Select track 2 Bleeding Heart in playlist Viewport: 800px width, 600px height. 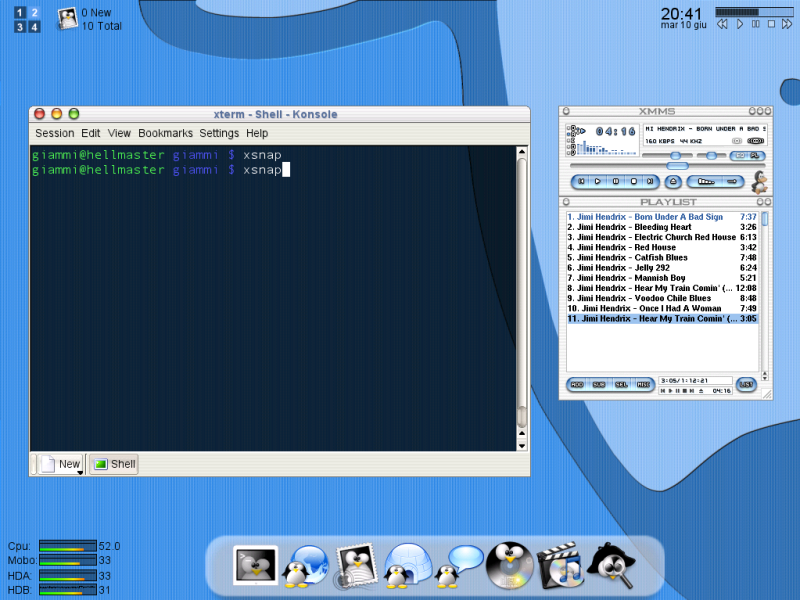click(662, 227)
